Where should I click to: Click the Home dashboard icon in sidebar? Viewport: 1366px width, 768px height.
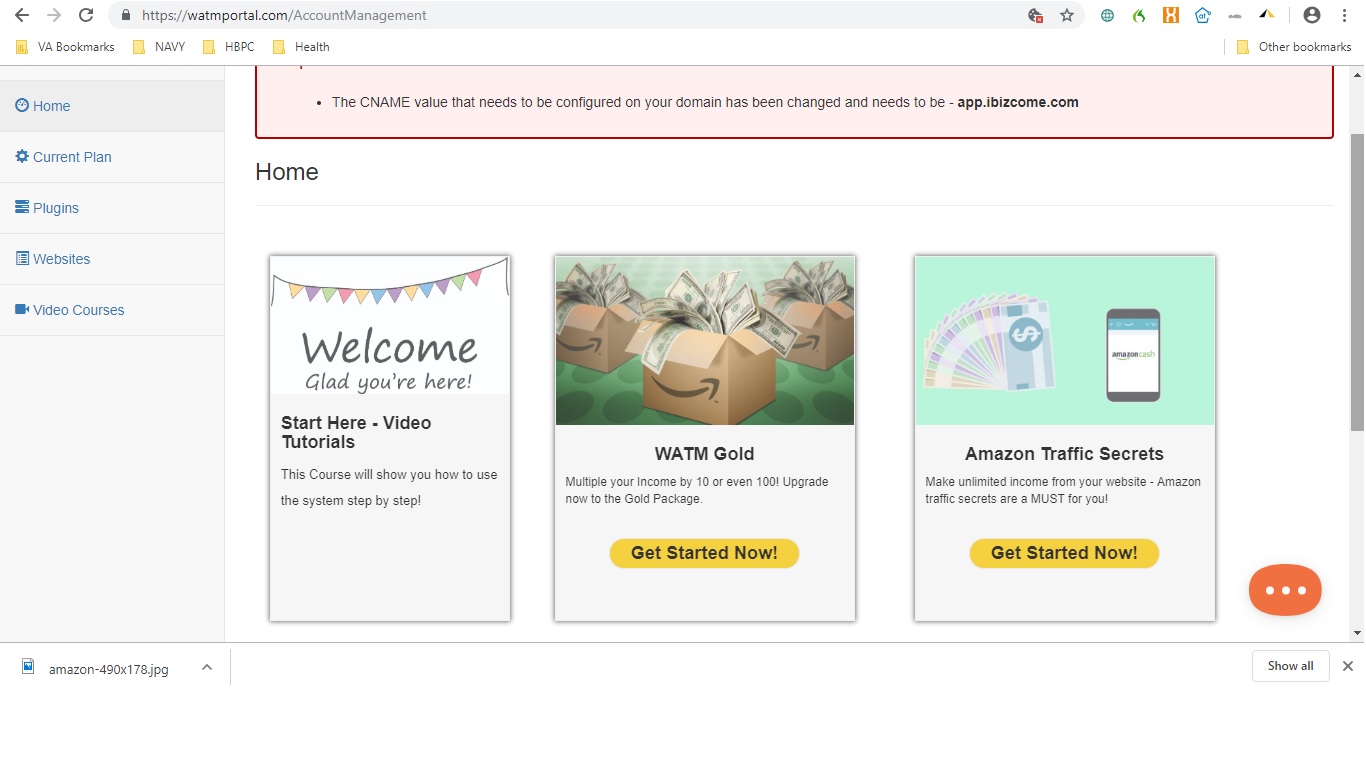pyautogui.click(x=22, y=105)
